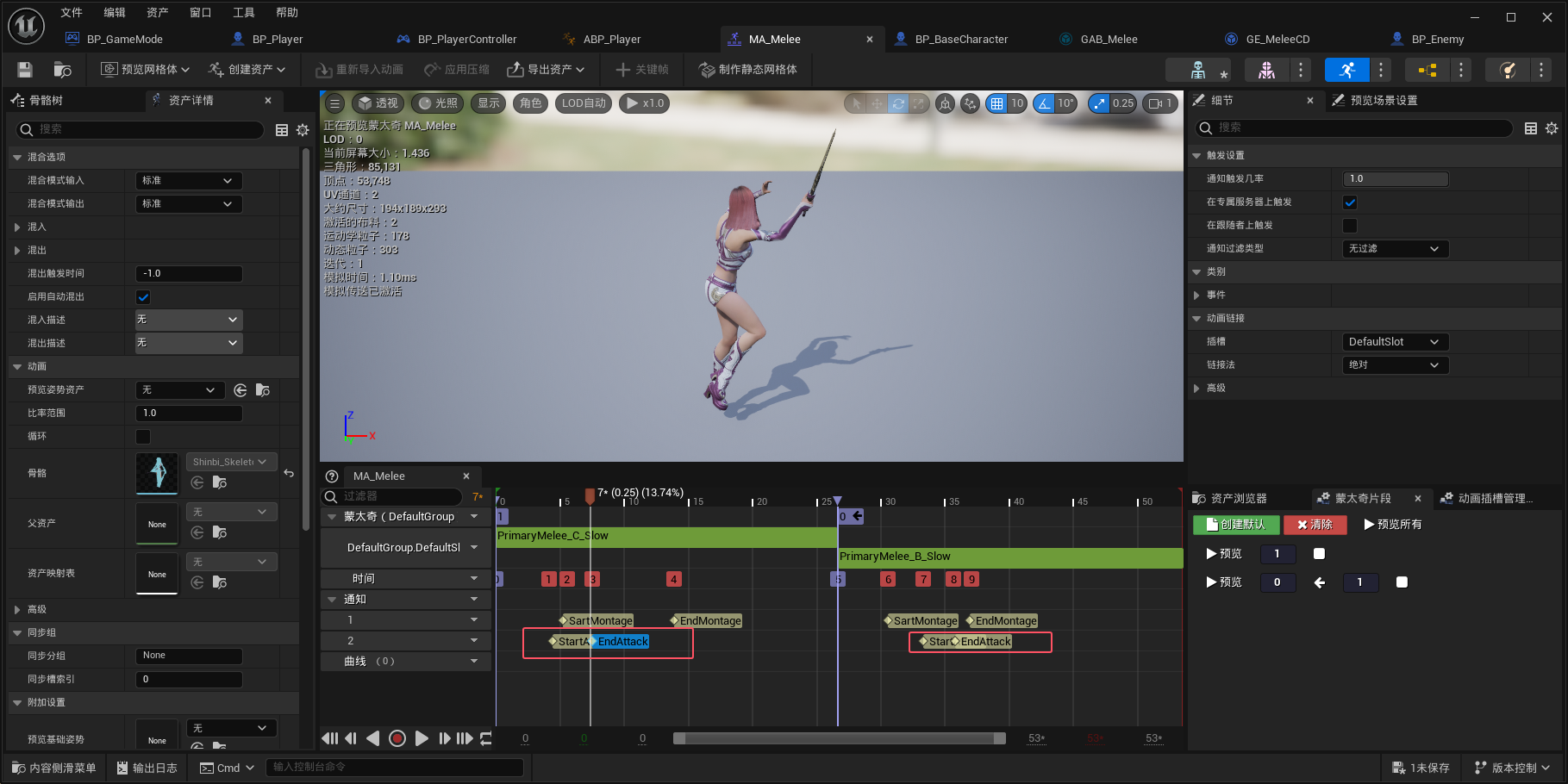Collapse trigger settings section

(x=1196, y=156)
